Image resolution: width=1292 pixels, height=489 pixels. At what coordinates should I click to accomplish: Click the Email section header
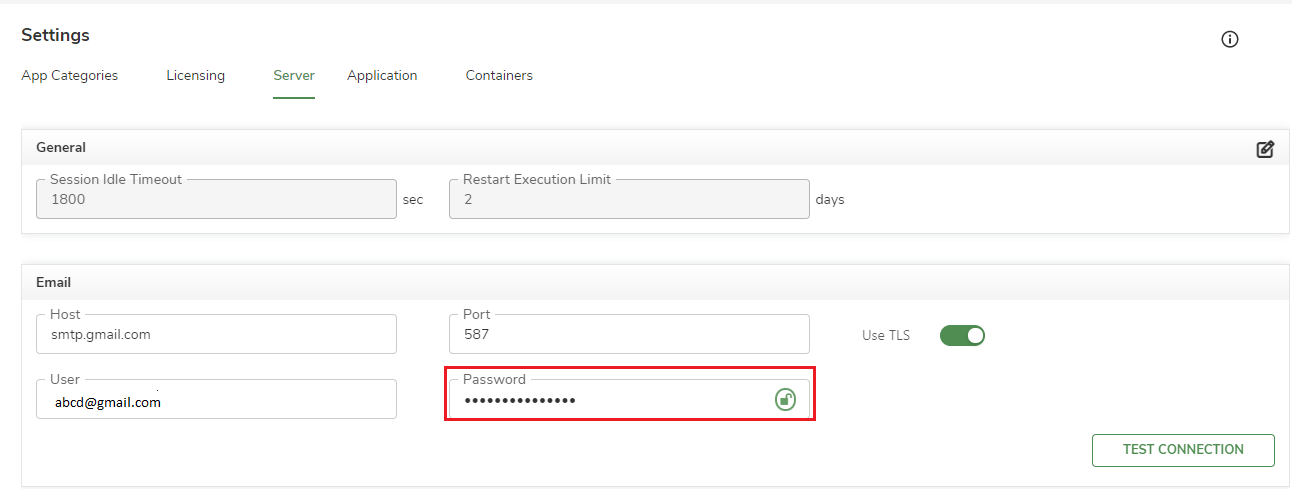tap(53, 282)
